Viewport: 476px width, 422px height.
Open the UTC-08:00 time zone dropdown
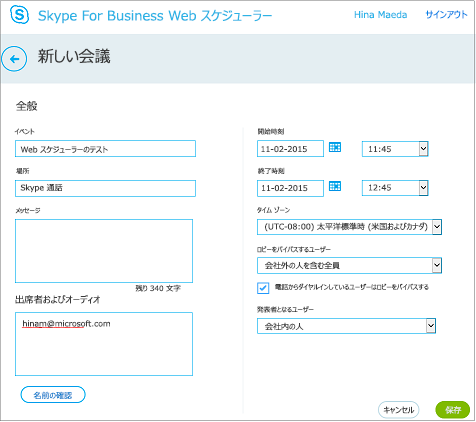(x=349, y=227)
